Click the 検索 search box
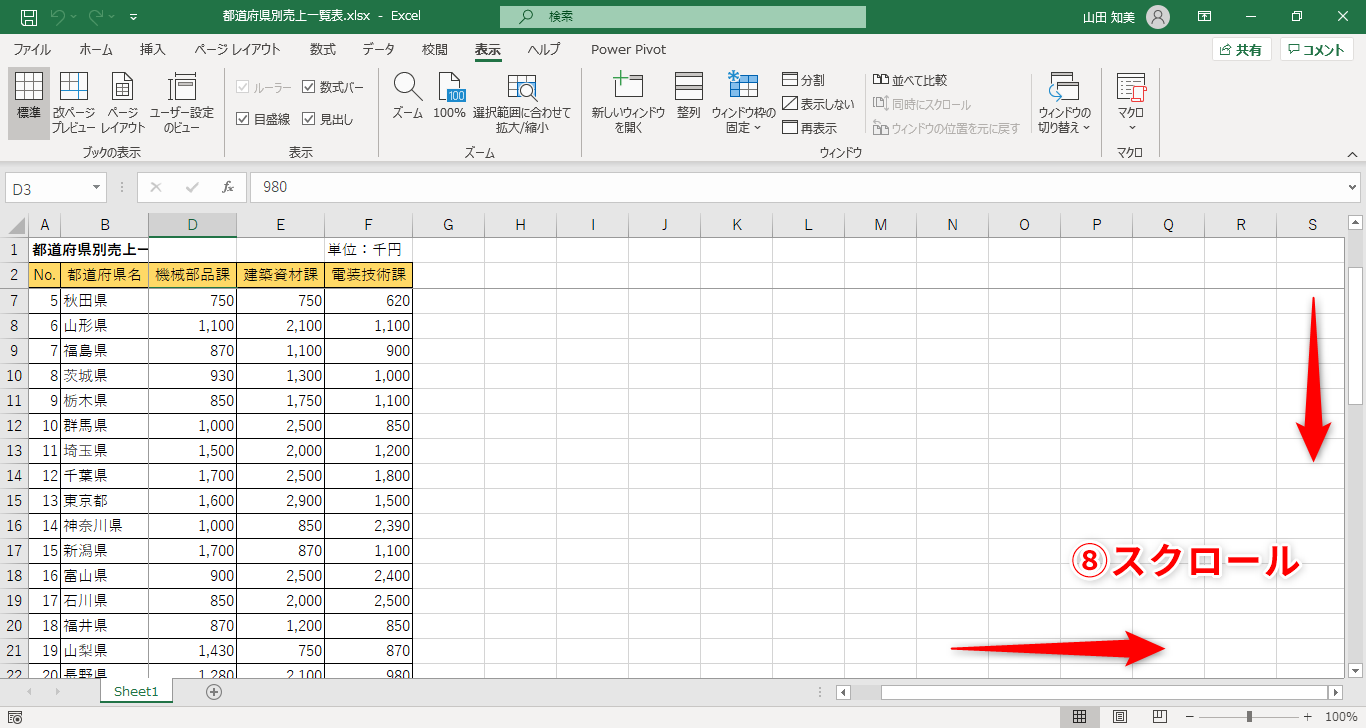This screenshot has width=1366, height=728. point(683,17)
